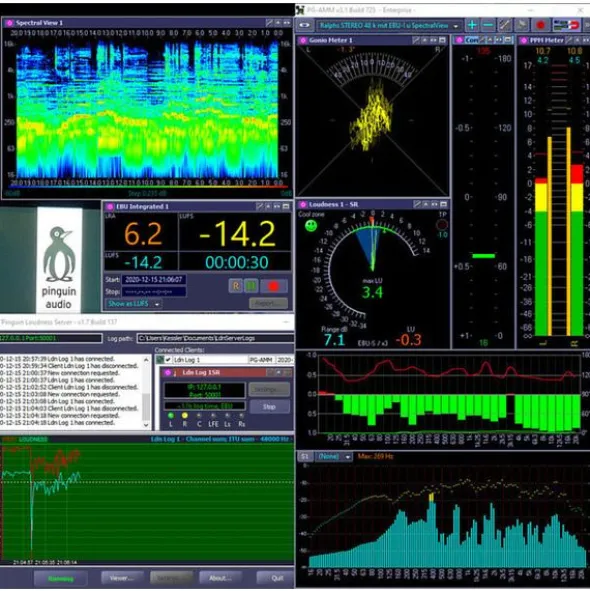Click the left PPM meter level bar
The height and width of the screenshot is (591, 590).
tap(541, 257)
